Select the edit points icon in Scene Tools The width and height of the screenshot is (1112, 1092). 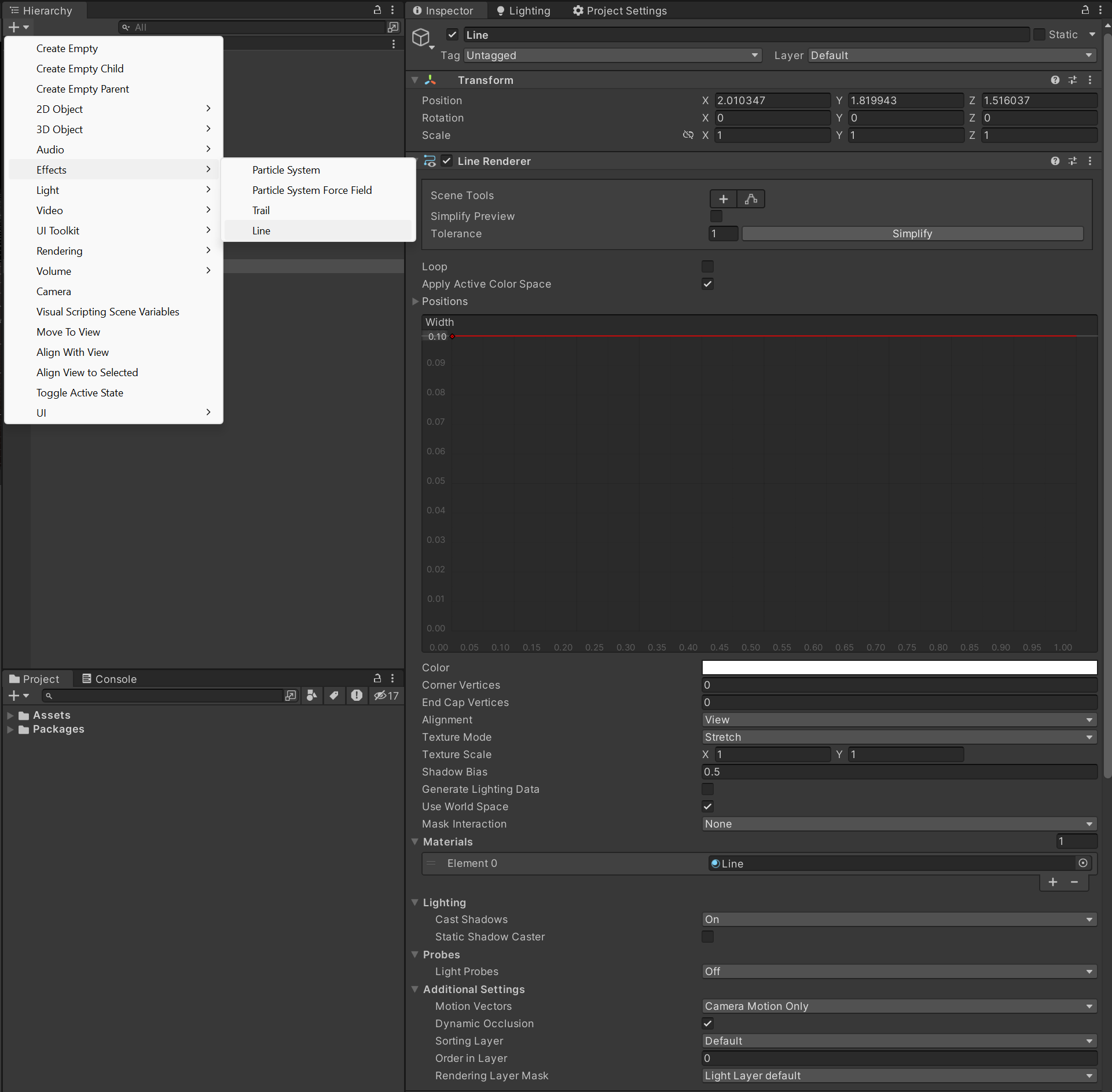click(751, 198)
